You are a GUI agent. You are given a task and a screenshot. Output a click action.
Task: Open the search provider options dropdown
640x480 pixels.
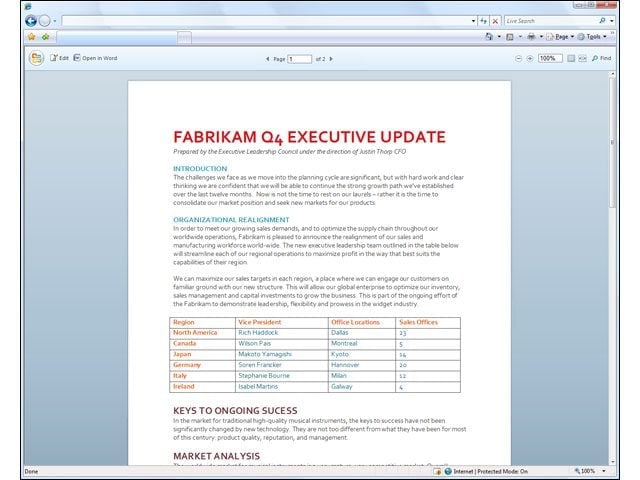click(x=611, y=21)
